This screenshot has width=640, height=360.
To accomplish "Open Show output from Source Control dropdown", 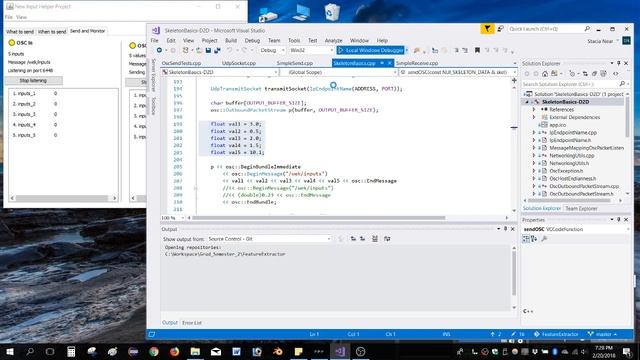I will click(x=269, y=239).
